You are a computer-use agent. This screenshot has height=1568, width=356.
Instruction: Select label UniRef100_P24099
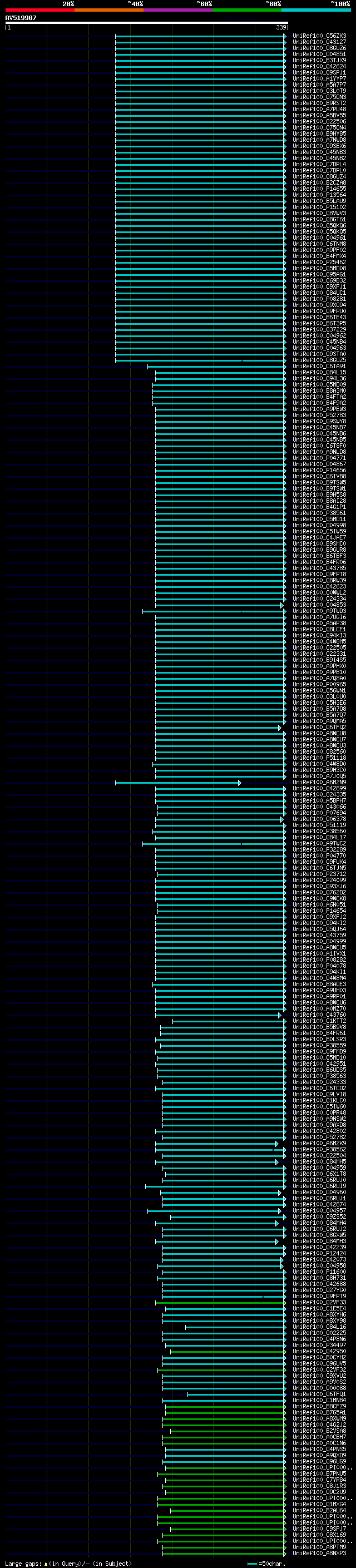(319, 880)
